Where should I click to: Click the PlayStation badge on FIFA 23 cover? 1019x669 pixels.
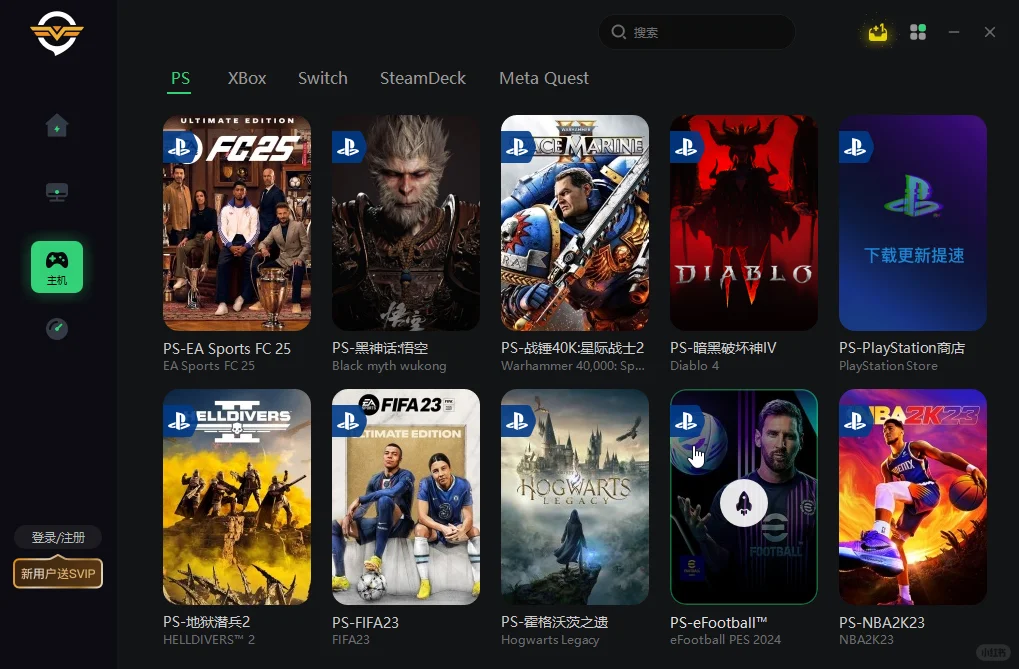click(348, 422)
